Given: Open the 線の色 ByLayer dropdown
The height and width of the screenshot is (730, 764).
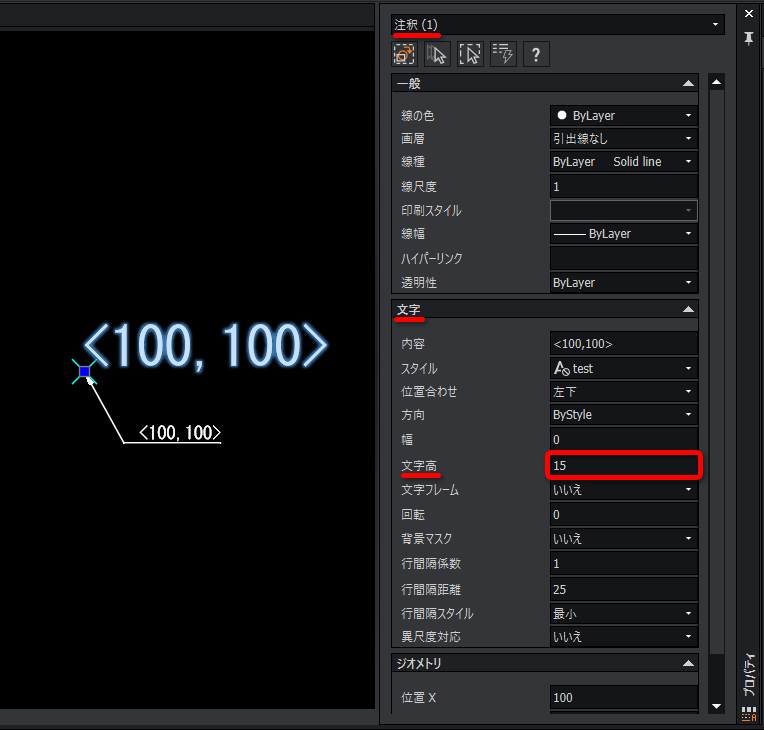Looking at the screenshot, I should 624,115.
